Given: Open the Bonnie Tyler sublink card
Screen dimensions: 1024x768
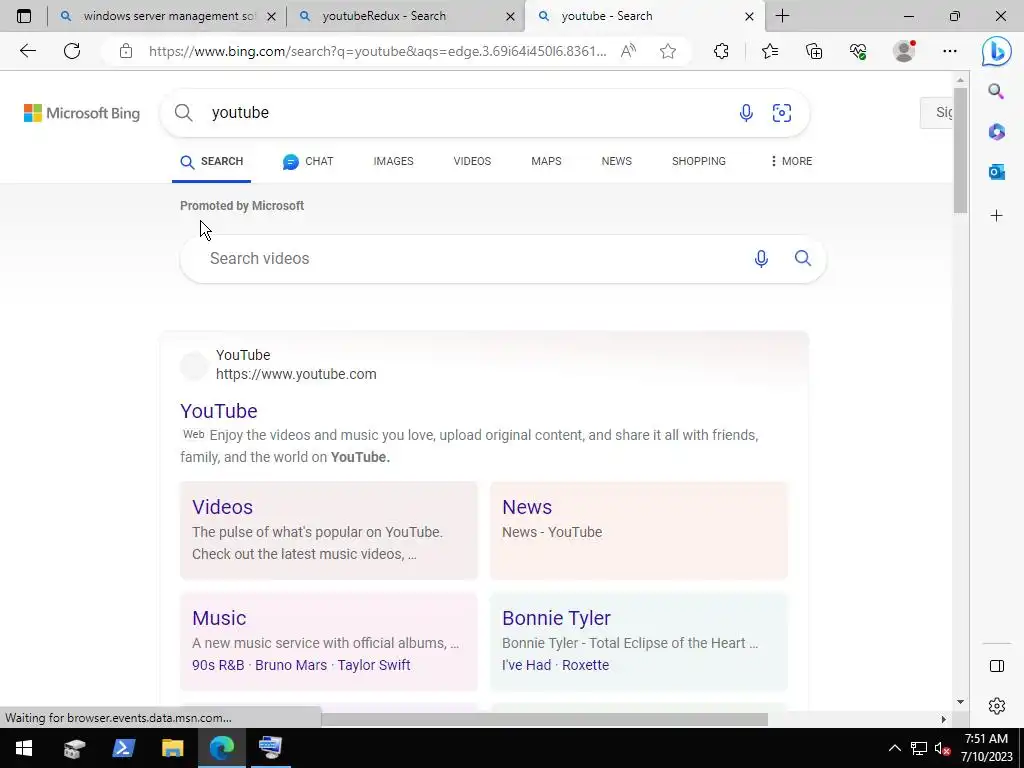Looking at the screenshot, I should 639,641.
